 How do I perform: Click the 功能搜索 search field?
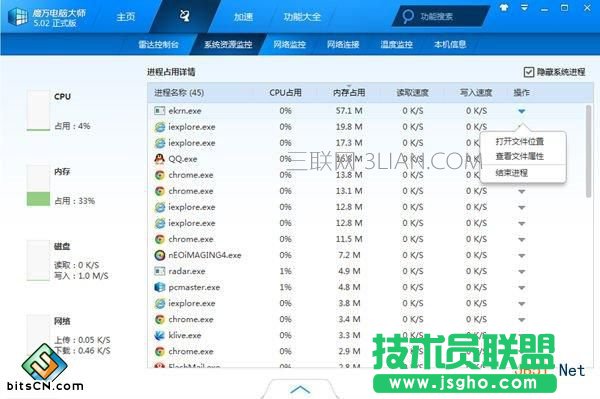click(441, 16)
